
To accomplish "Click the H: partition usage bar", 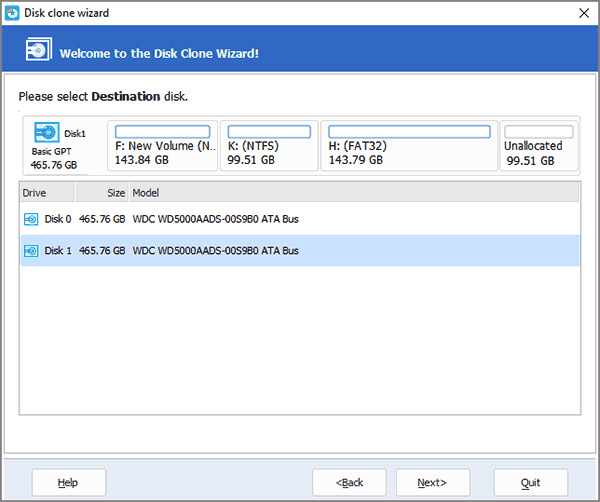I will pyautogui.click(x=409, y=132).
